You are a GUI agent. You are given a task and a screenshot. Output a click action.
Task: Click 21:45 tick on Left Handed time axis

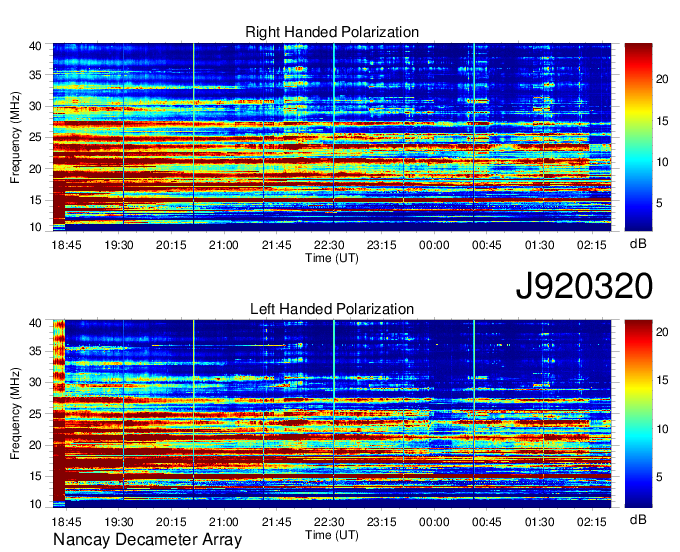[277, 522]
